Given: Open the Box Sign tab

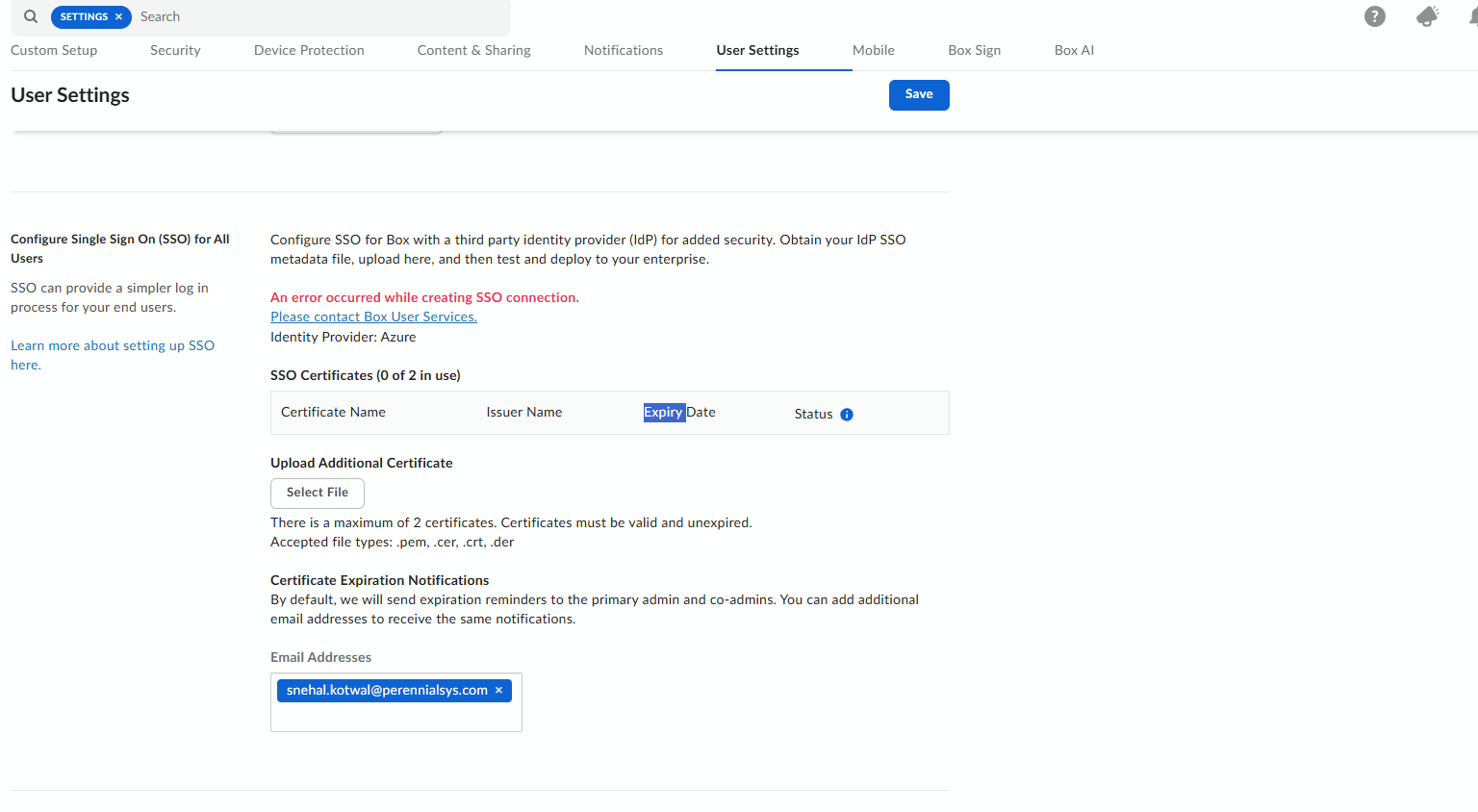Looking at the screenshot, I should [974, 50].
